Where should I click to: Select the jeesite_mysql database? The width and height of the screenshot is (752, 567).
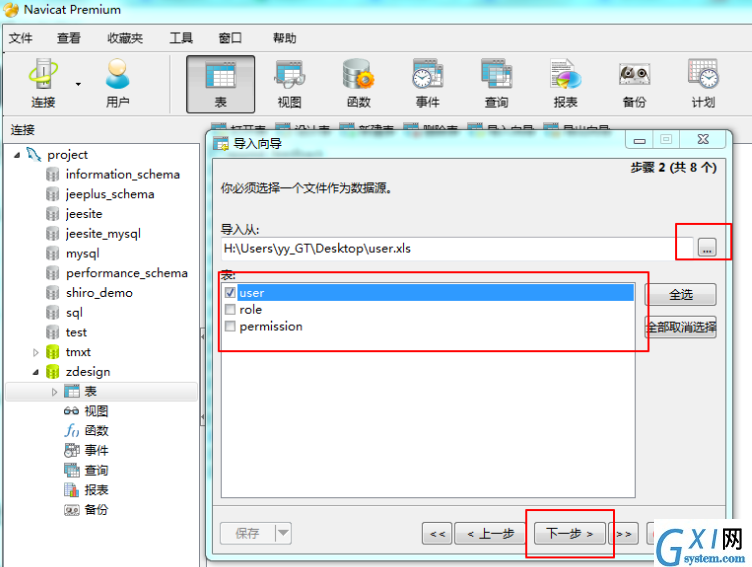point(103,234)
